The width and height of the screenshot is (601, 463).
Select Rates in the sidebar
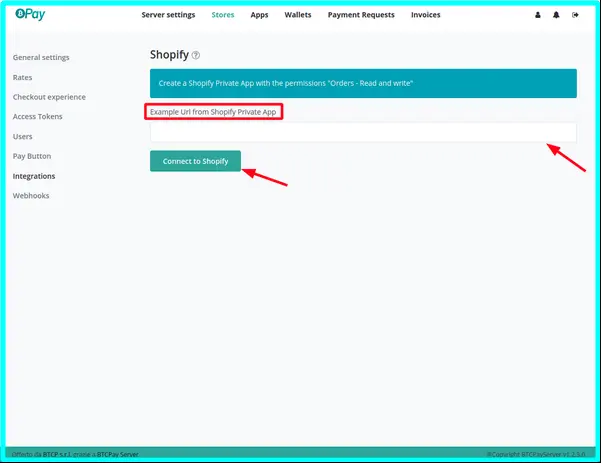22,77
